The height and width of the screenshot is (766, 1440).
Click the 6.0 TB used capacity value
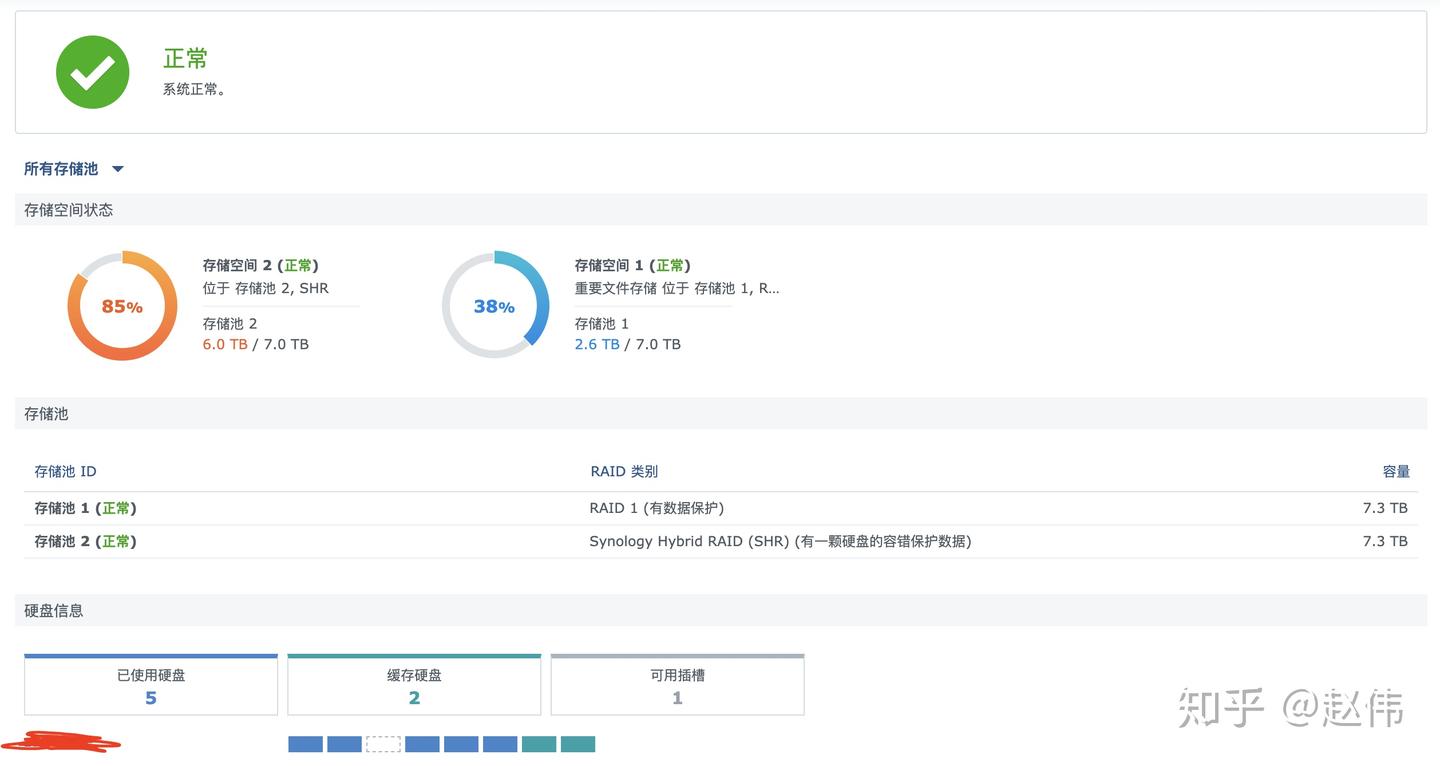[x=224, y=344]
